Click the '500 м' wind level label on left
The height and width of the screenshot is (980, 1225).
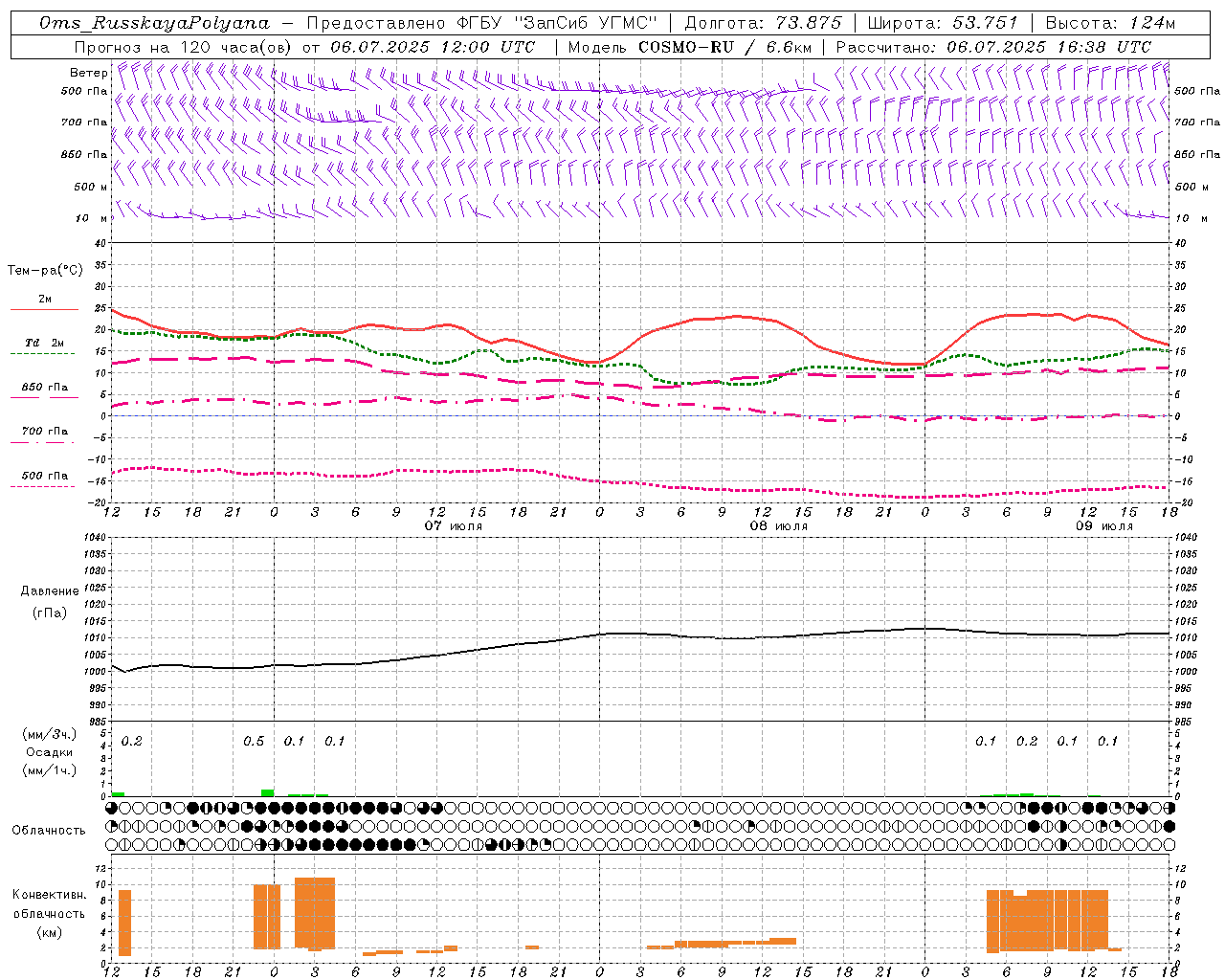point(90,187)
